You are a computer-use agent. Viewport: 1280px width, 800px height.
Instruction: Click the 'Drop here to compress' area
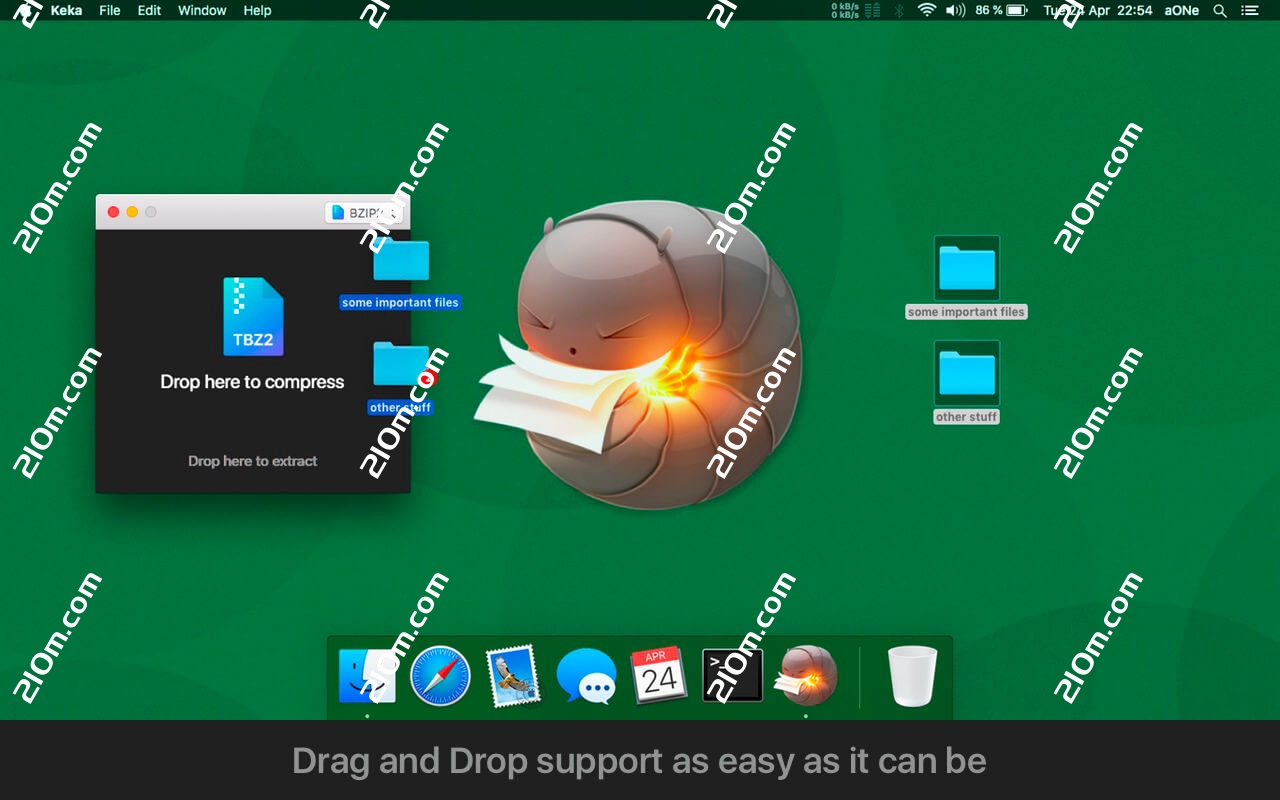253,382
